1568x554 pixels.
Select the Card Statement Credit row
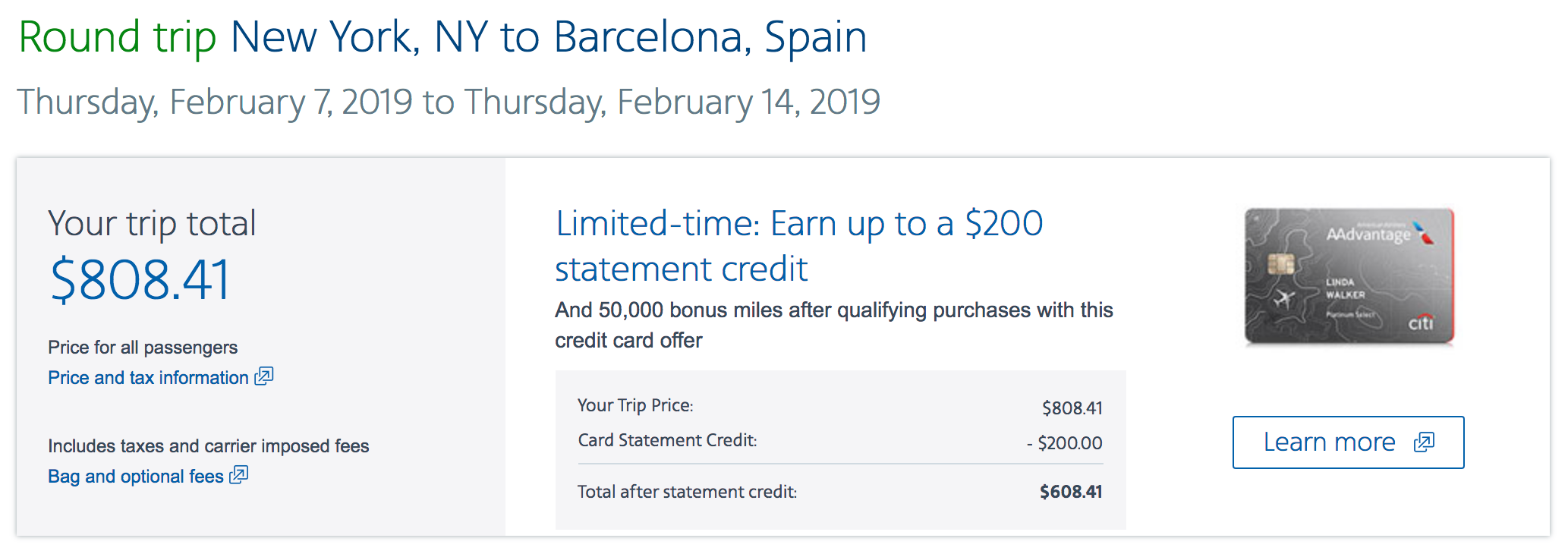(839, 442)
